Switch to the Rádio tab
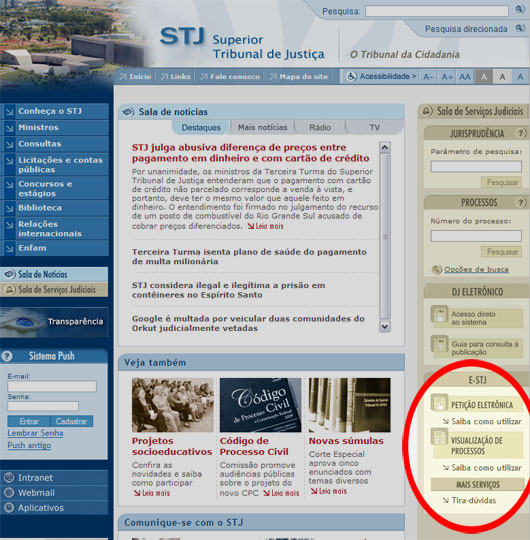The height and width of the screenshot is (540, 530). tap(320, 127)
